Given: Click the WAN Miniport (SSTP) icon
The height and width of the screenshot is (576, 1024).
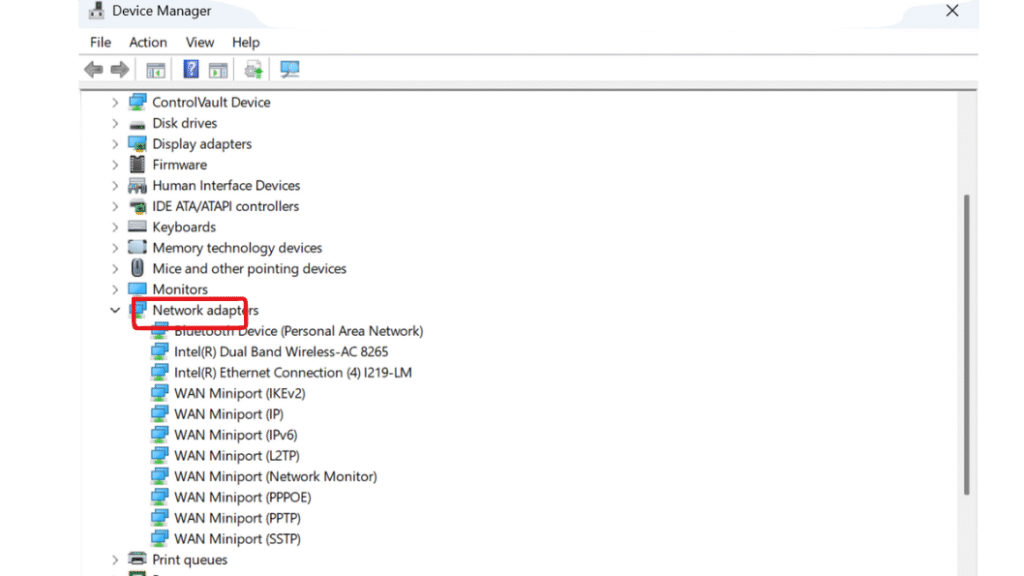Looking at the screenshot, I should pos(159,539).
